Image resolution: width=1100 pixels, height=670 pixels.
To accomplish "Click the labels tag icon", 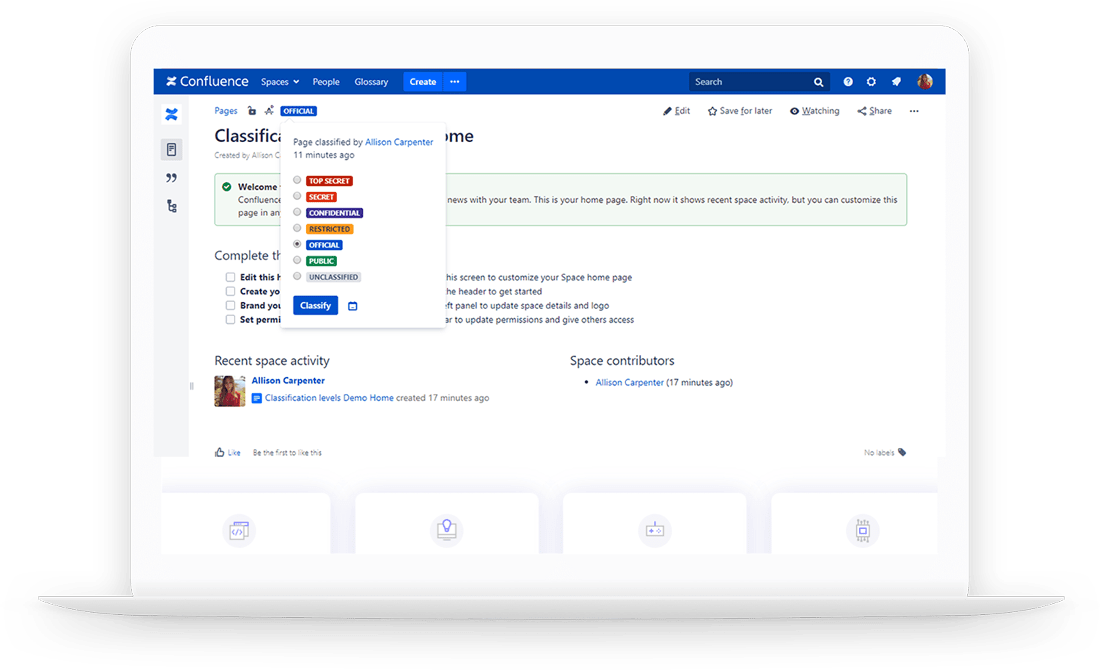I will point(902,453).
